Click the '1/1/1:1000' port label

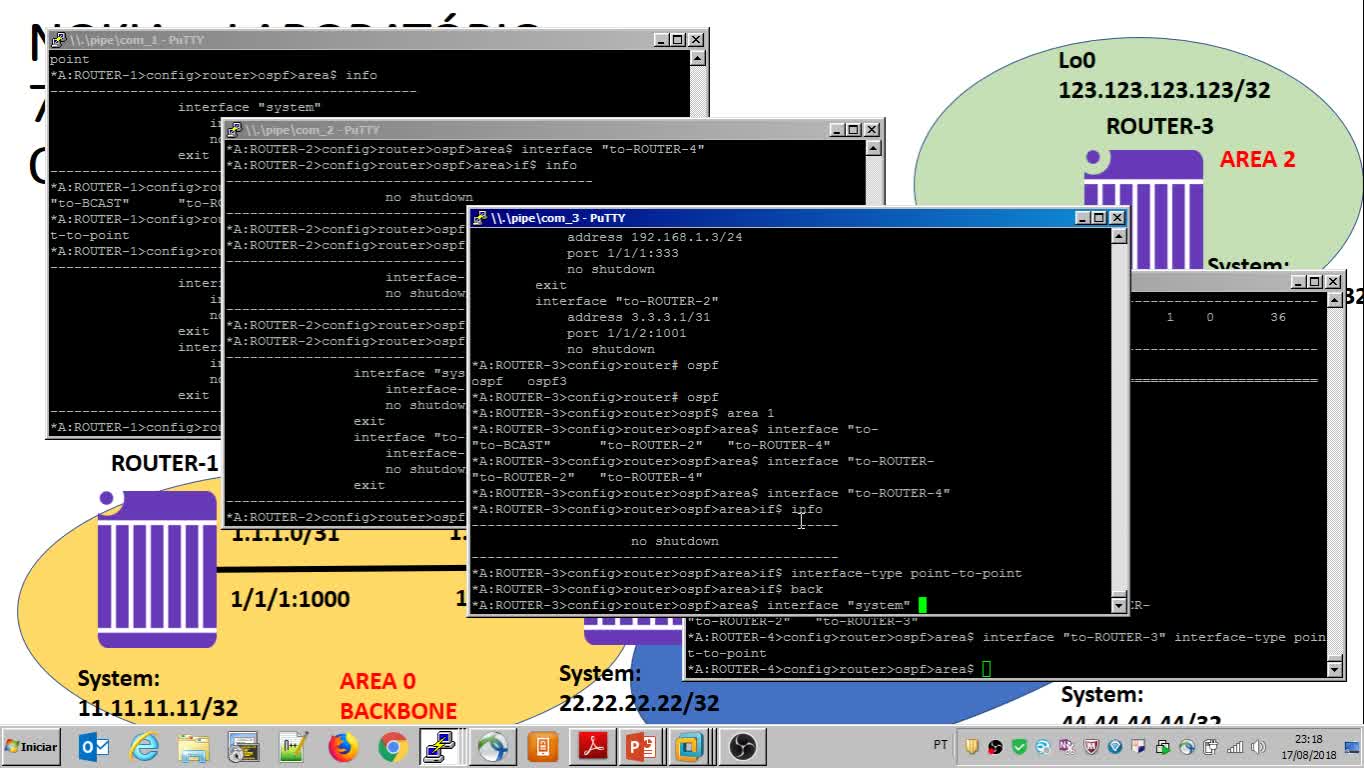point(290,599)
